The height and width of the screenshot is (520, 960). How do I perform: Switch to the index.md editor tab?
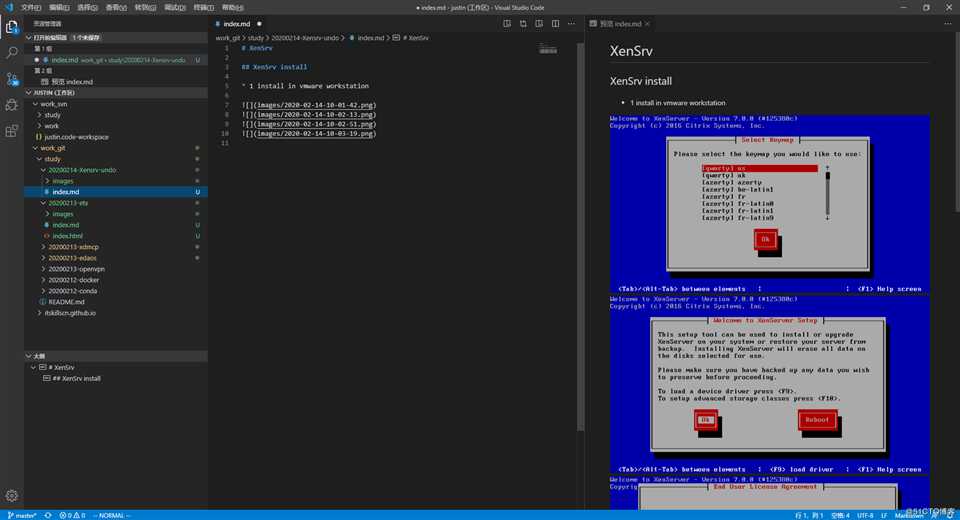[236, 24]
